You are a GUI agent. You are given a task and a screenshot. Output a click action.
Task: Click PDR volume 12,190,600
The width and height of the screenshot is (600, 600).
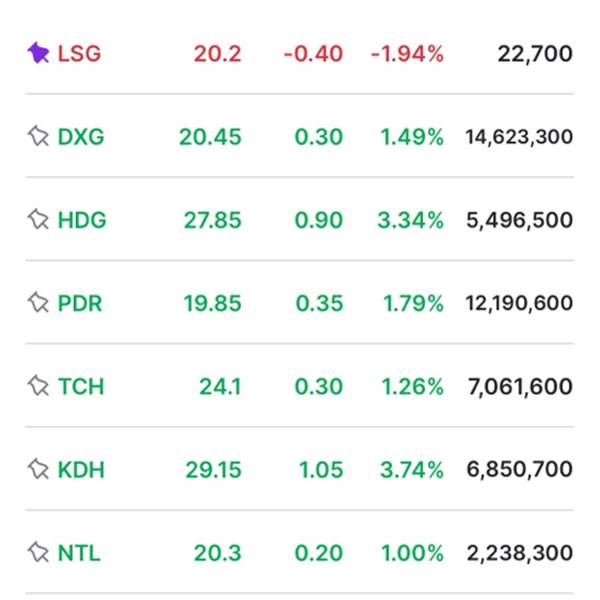tap(519, 303)
